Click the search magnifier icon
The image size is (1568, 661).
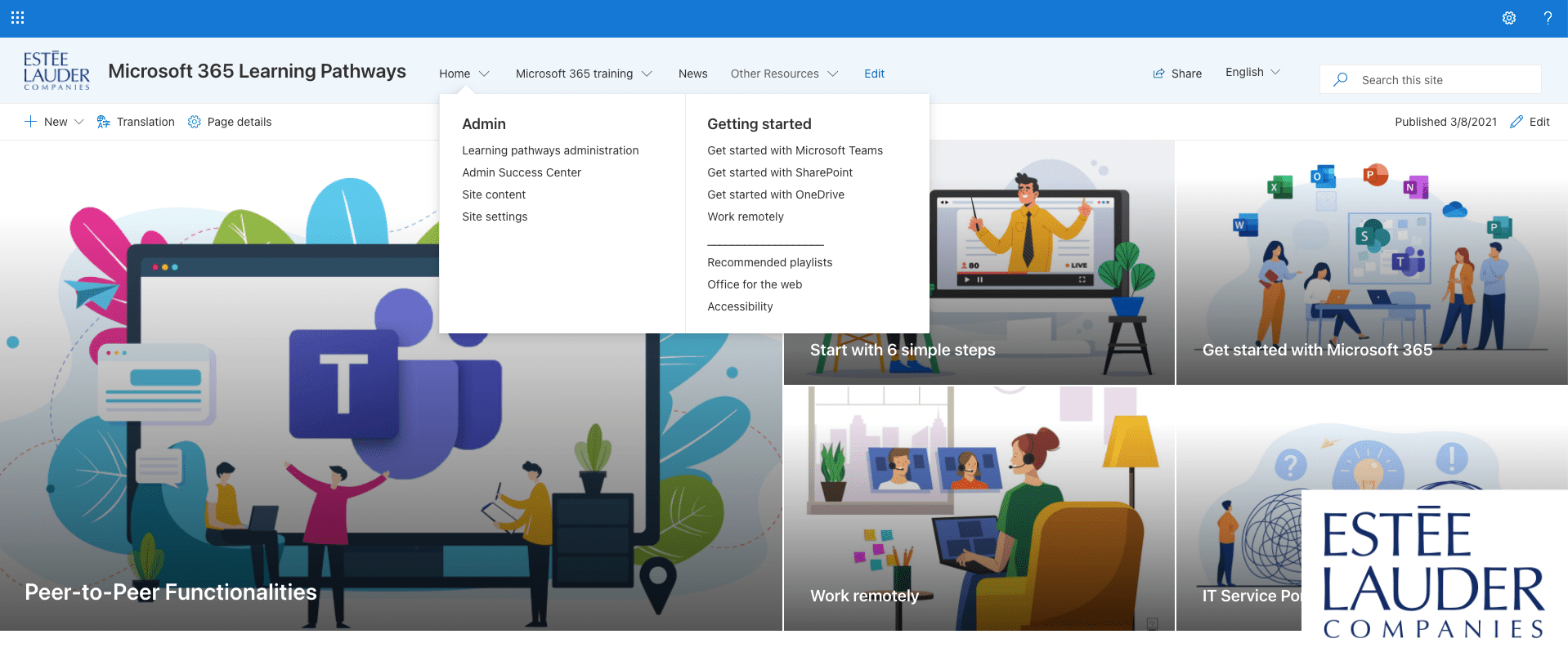pyautogui.click(x=1341, y=80)
